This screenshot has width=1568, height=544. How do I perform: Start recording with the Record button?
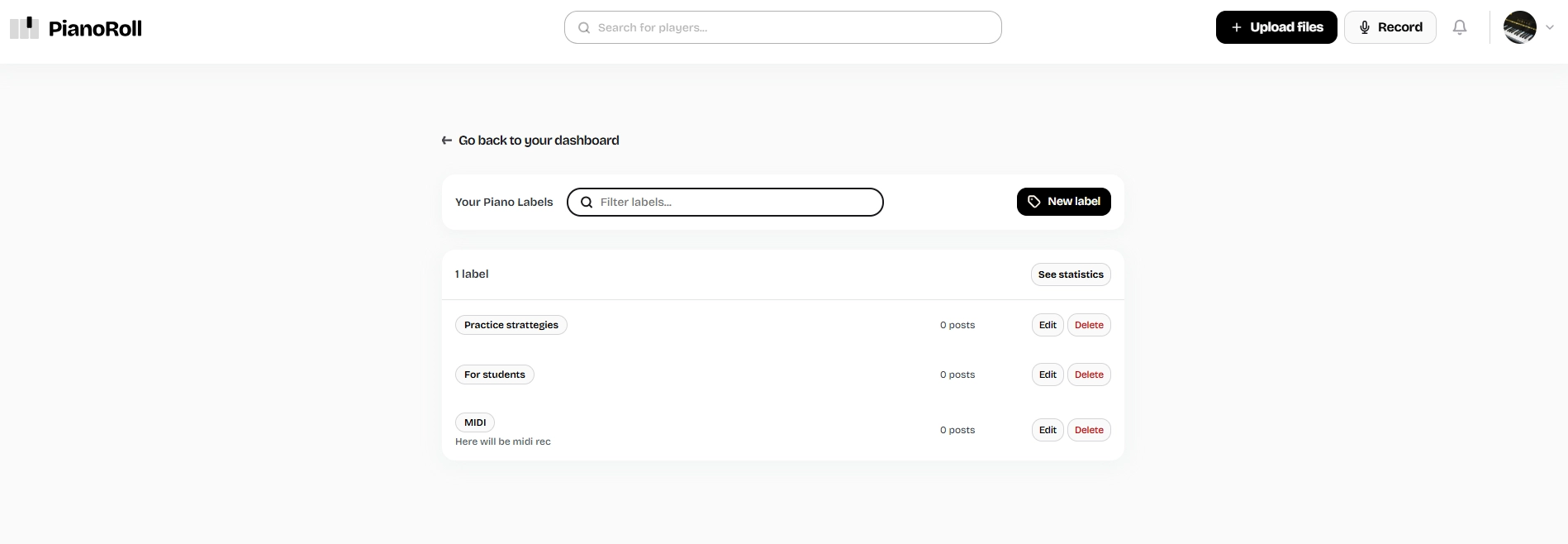click(1390, 27)
